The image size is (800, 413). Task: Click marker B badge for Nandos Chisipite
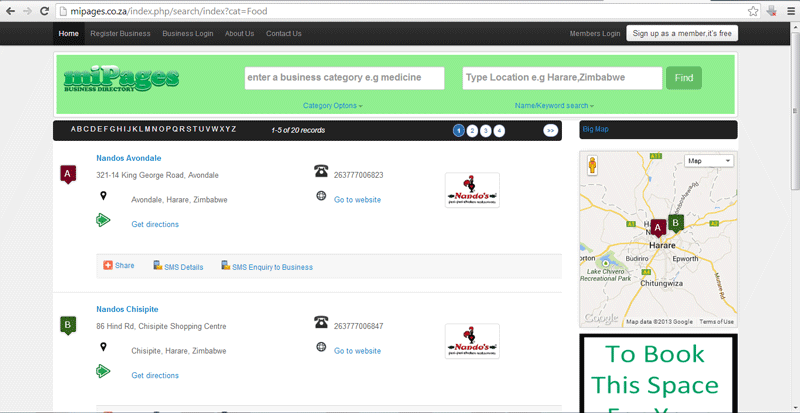(68, 325)
